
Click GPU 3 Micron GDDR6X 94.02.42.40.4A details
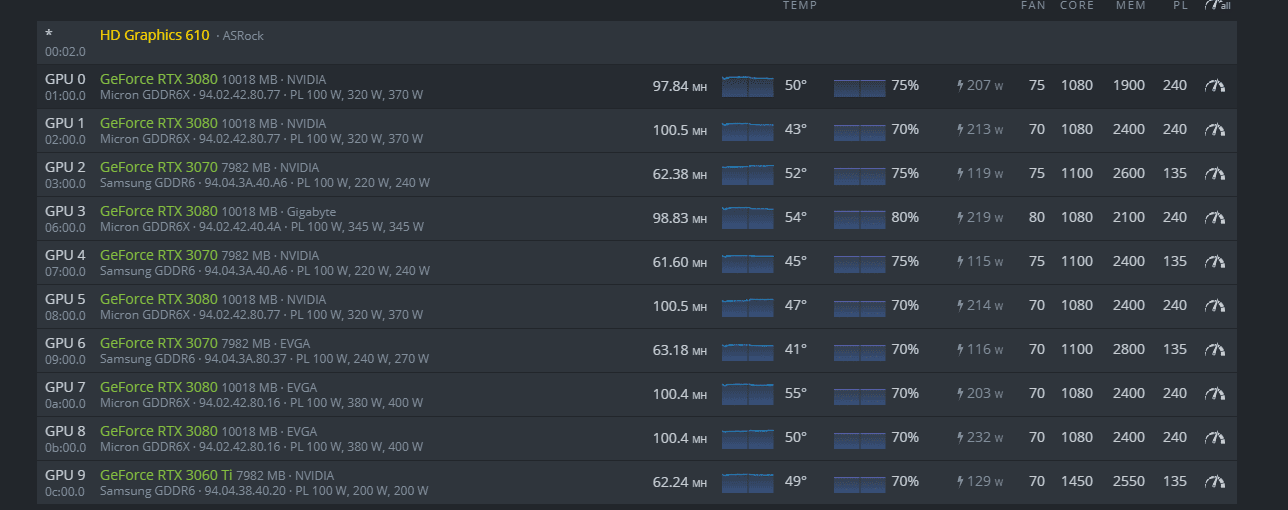click(x=262, y=227)
